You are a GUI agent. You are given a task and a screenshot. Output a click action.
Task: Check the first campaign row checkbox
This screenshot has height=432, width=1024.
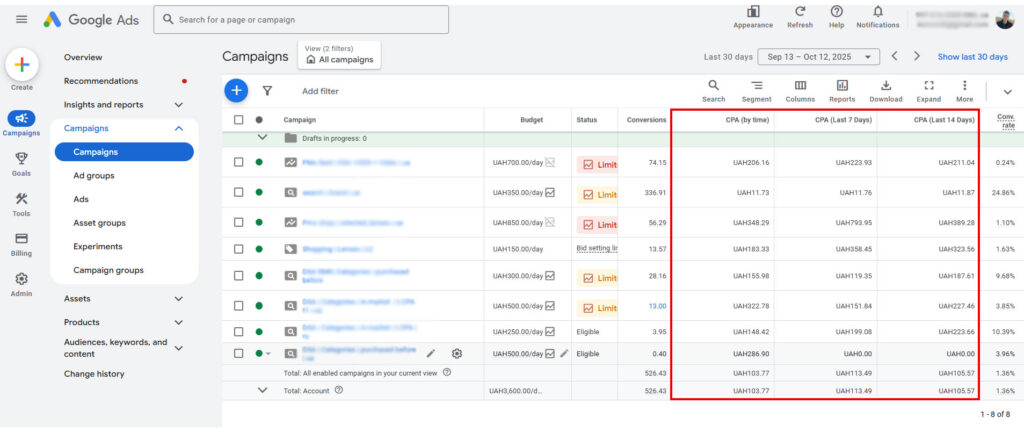pyautogui.click(x=238, y=162)
